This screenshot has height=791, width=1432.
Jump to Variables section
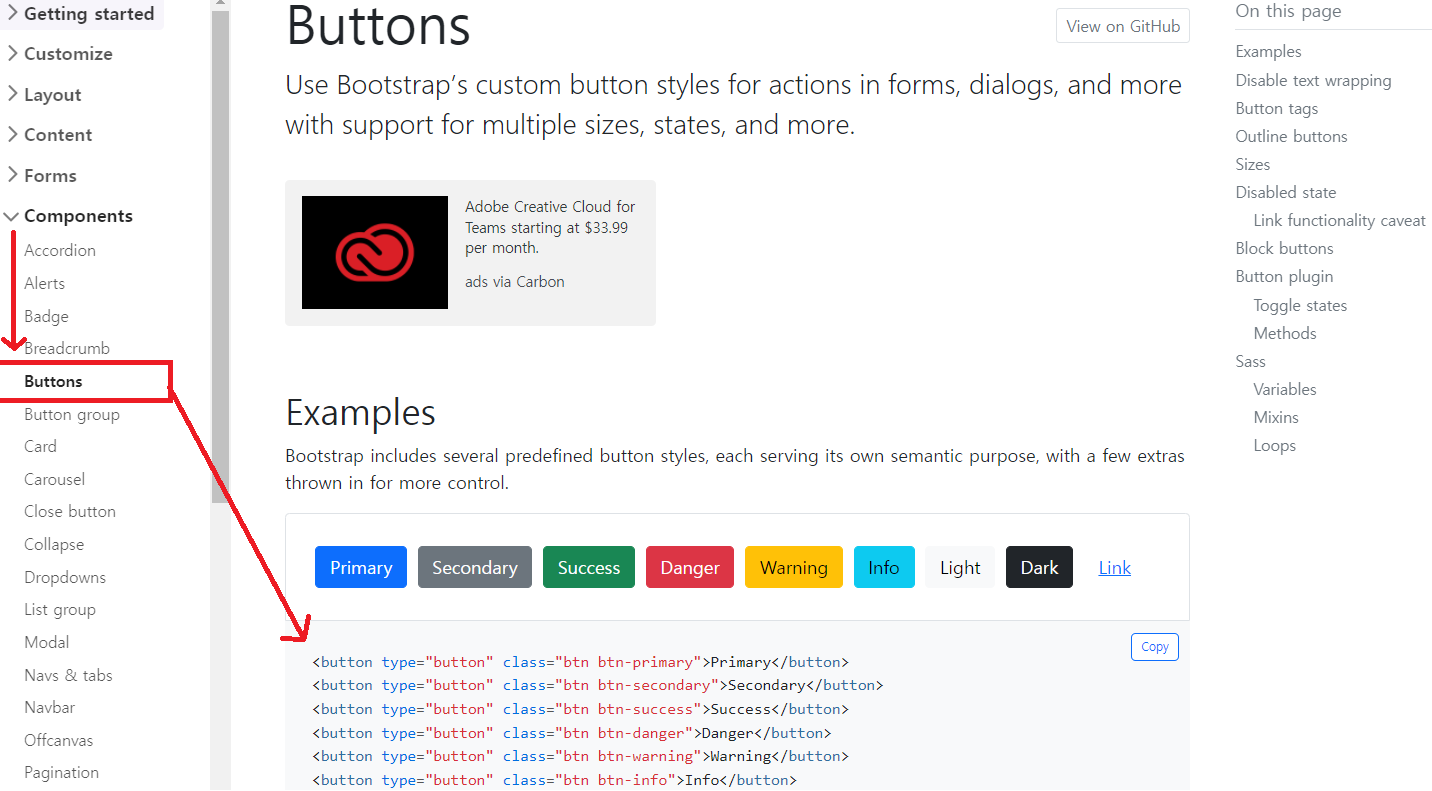[1285, 389]
